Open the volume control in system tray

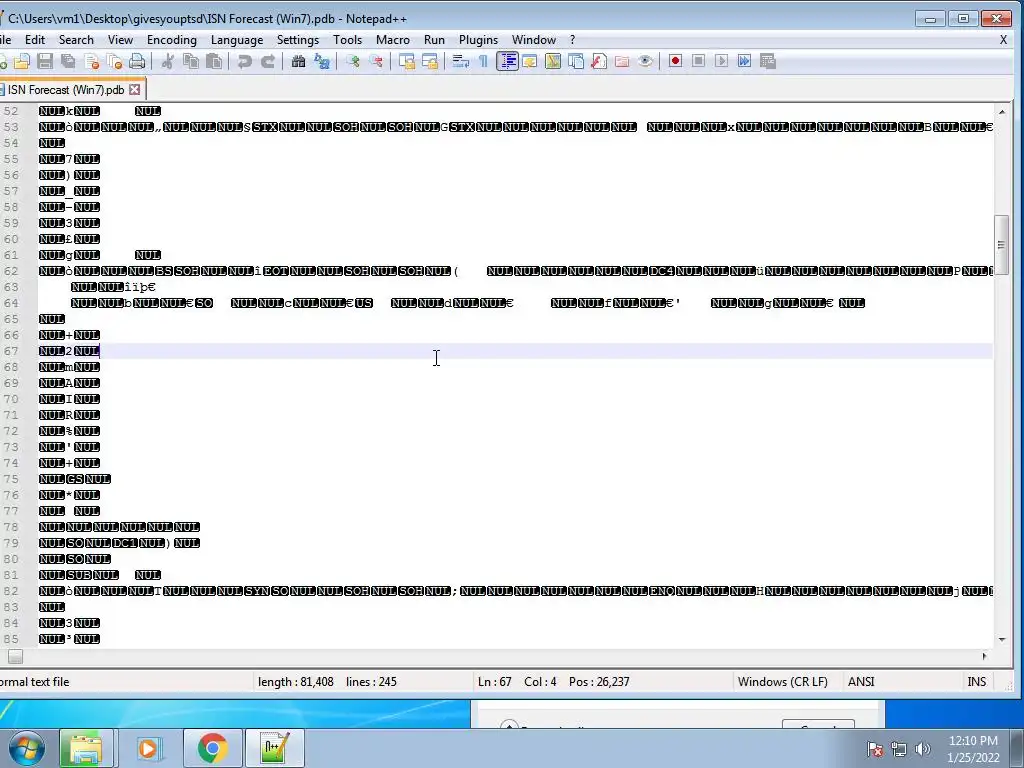922,749
